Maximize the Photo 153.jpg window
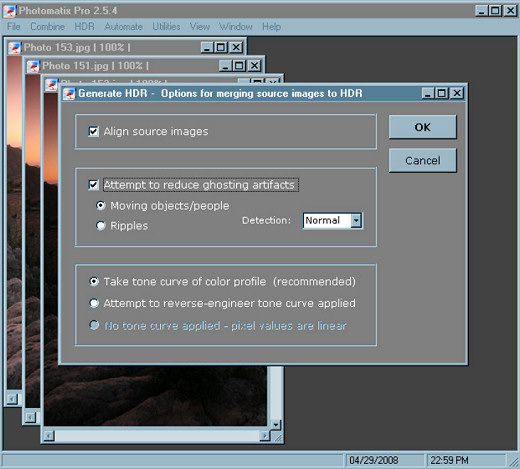Image resolution: width=520 pixels, height=469 pixels. click(221, 47)
